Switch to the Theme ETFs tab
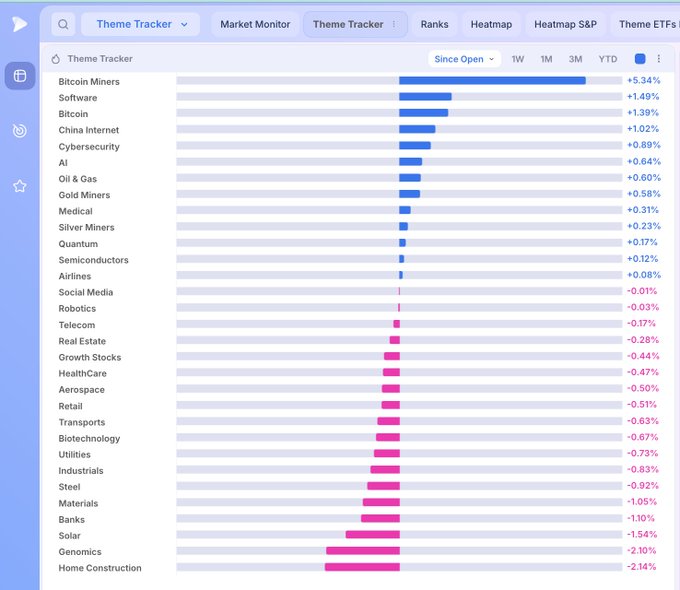The width and height of the screenshot is (680, 590). point(647,24)
